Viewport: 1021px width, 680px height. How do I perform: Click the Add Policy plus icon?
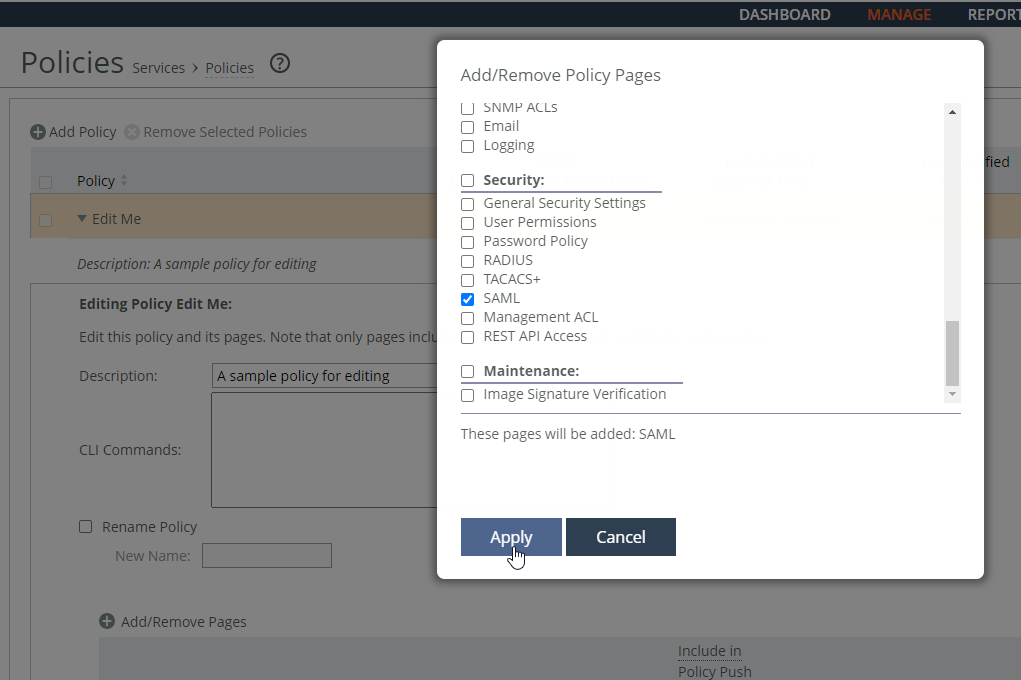pyautogui.click(x=37, y=132)
